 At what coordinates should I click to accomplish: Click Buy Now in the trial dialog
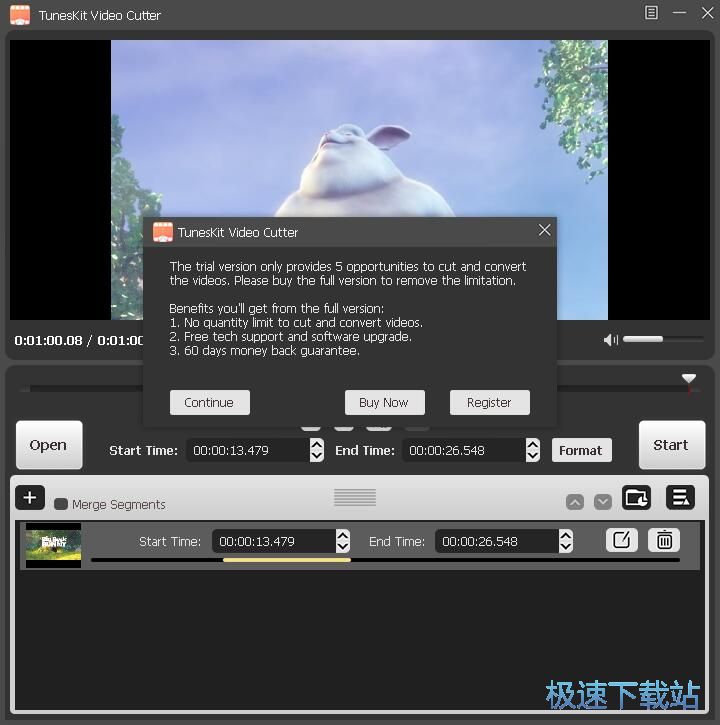coord(384,402)
